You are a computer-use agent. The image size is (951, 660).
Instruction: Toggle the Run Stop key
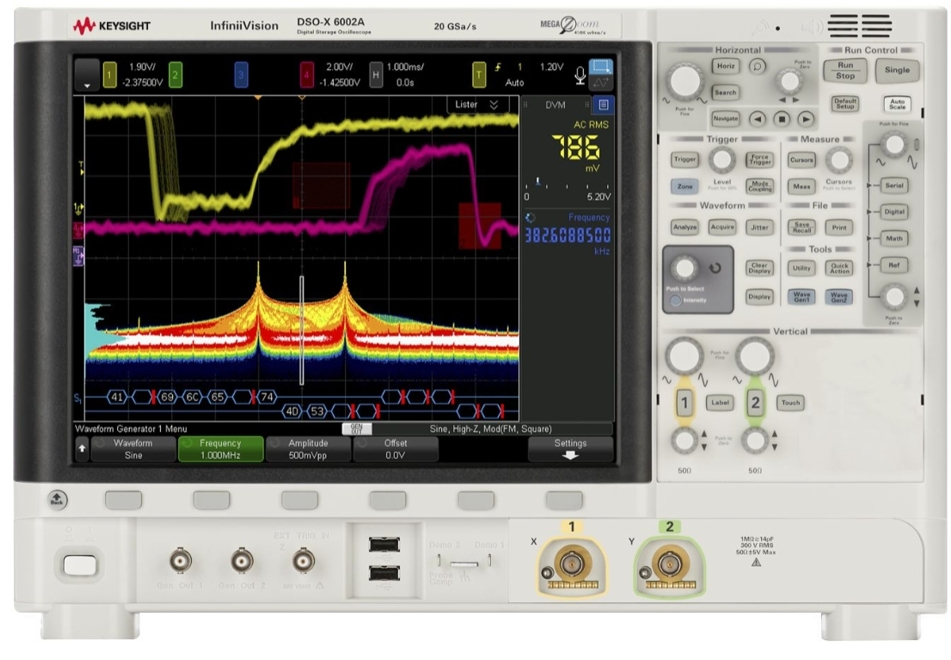(x=845, y=70)
